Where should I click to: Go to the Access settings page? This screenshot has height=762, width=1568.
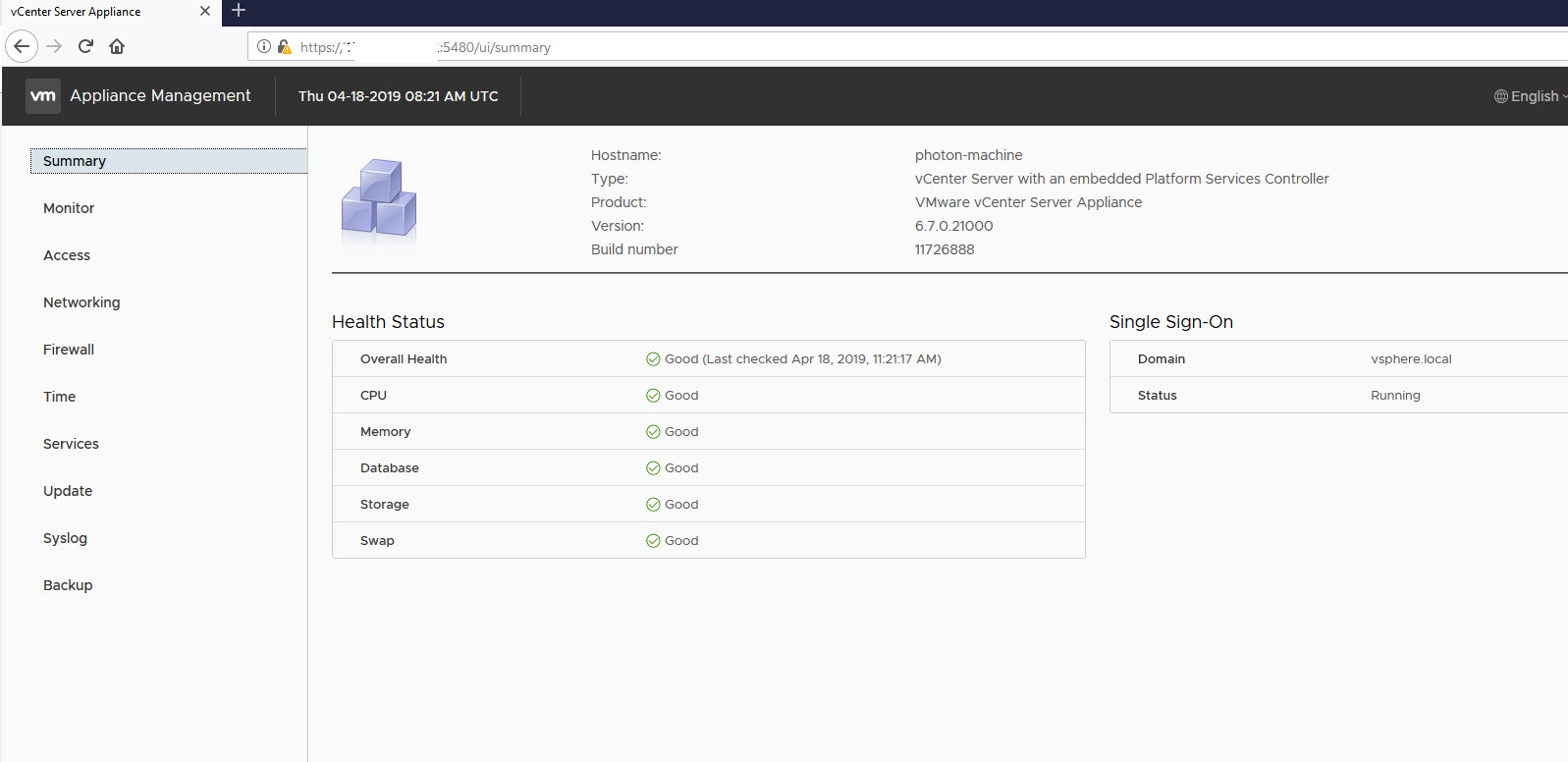coord(67,255)
